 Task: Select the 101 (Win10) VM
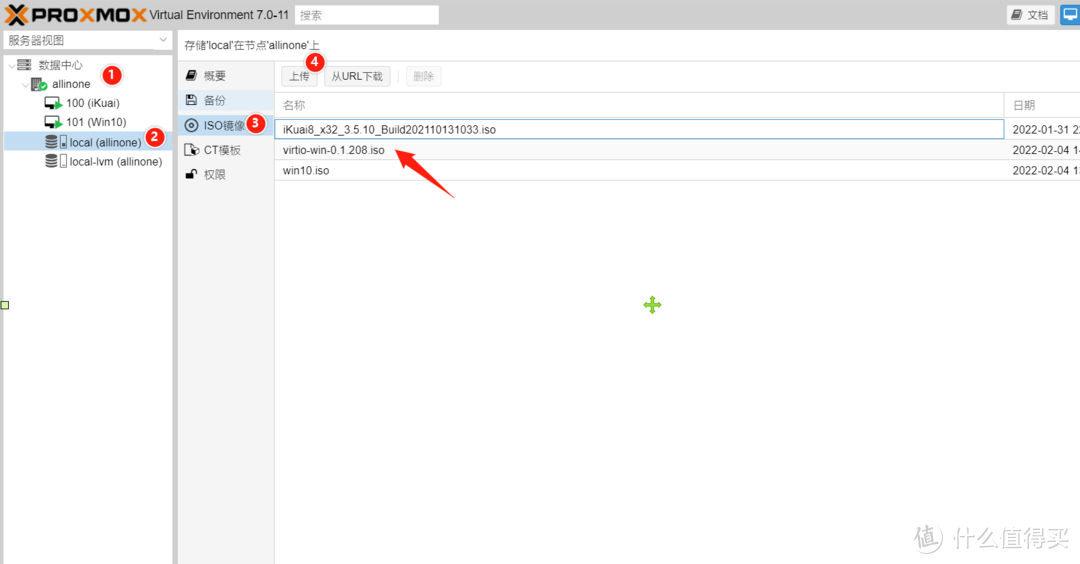click(96, 123)
